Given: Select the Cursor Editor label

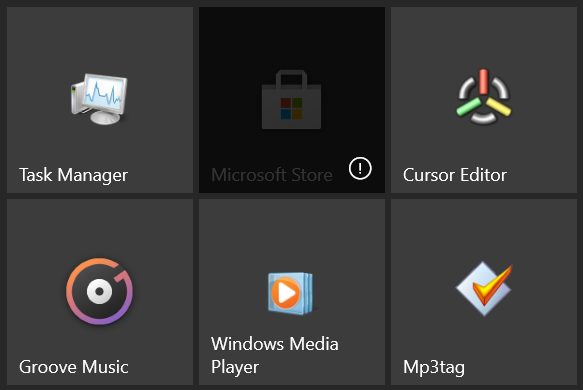Looking at the screenshot, I should point(455,175).
